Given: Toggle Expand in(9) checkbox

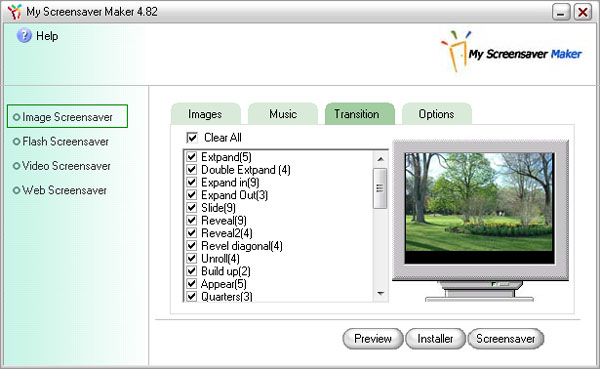Looking at the screenshot, I should pyautogui.click(x=191, y=182).
